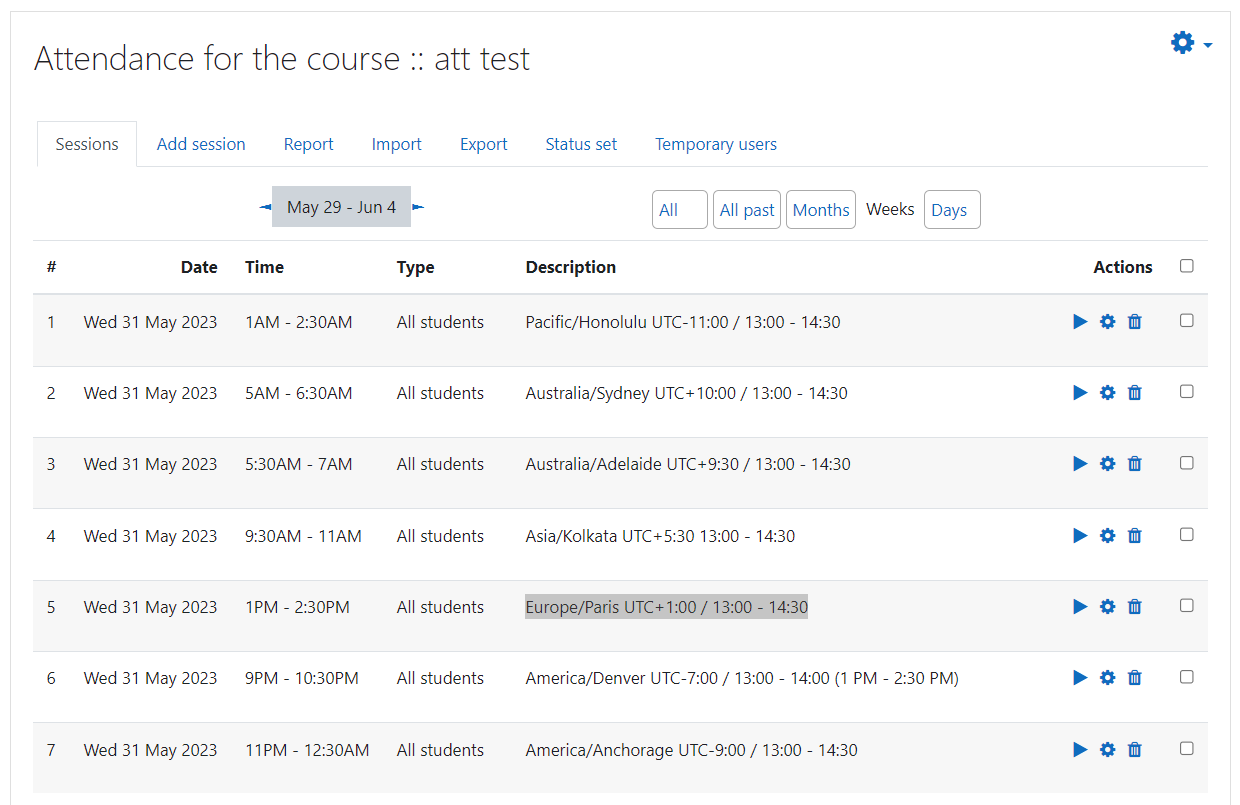Screen dimensions: 1240x805
Task: Go to the previous week with the left arrow
Action: click(x=264, y=207)
